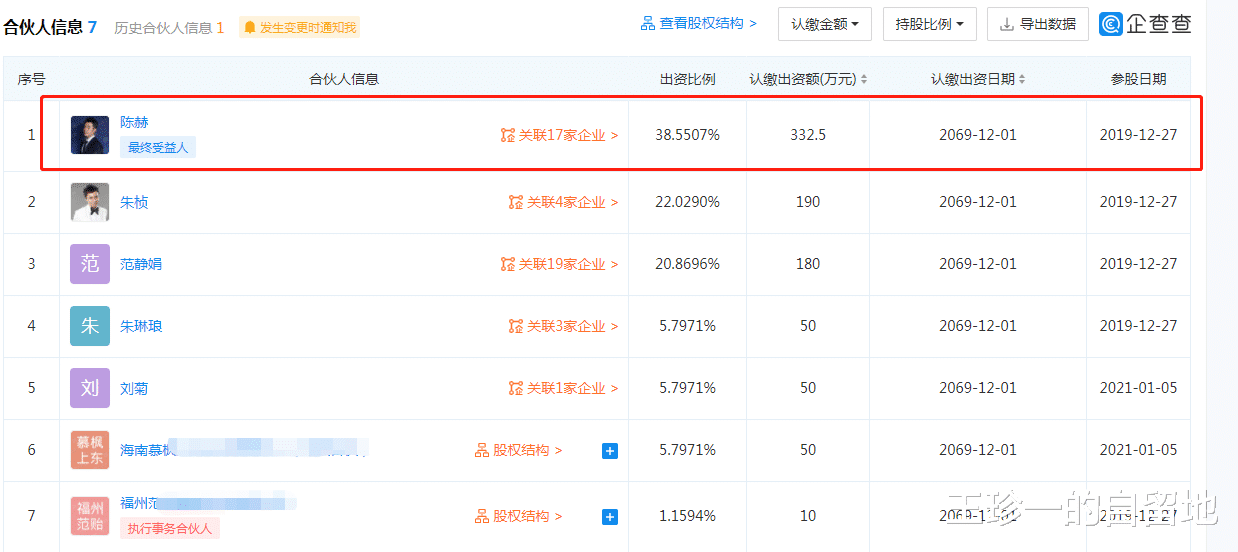The image size is (1238, 552).
Task: Open 关联19家企业 link for 范静娟
Action: 560,264
